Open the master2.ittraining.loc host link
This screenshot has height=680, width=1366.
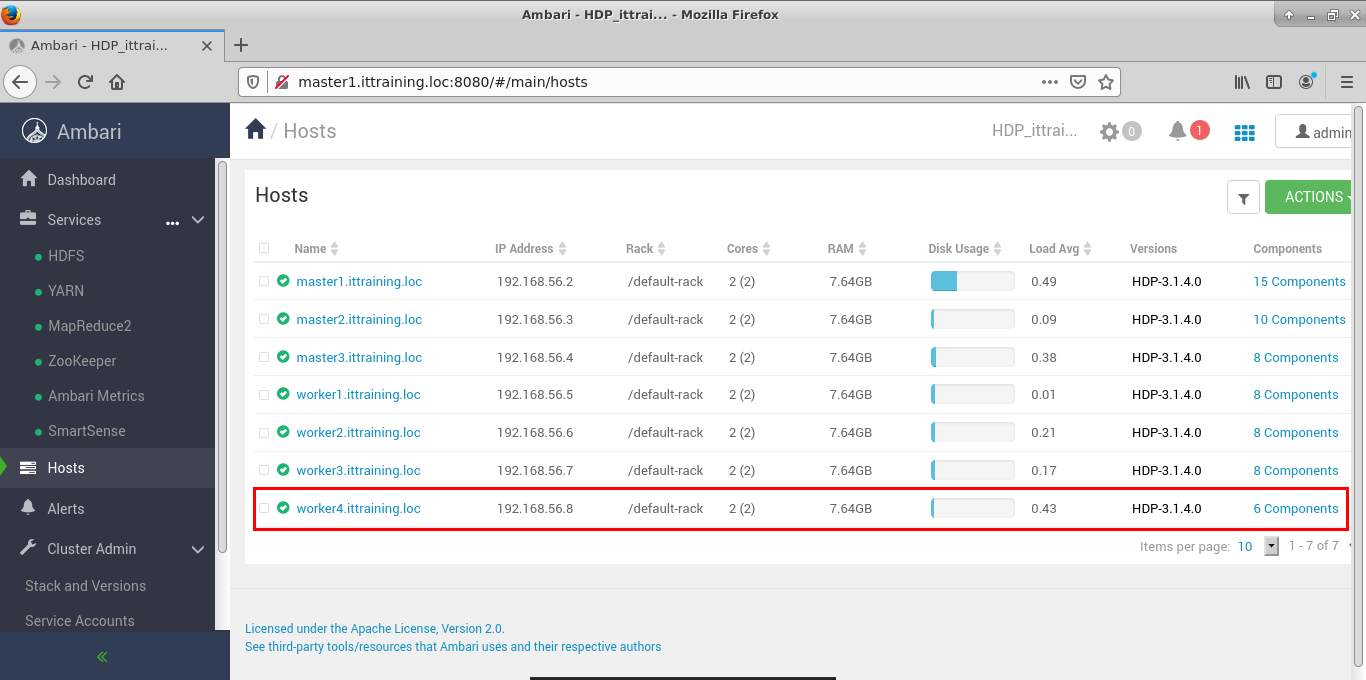pyautogui.click(x=359, y=320)
